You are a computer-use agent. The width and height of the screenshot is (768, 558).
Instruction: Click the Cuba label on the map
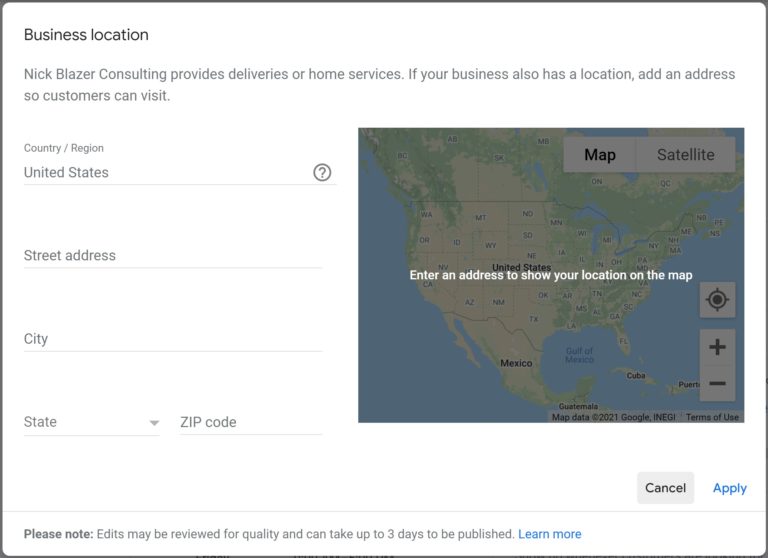tap(636, 375)
